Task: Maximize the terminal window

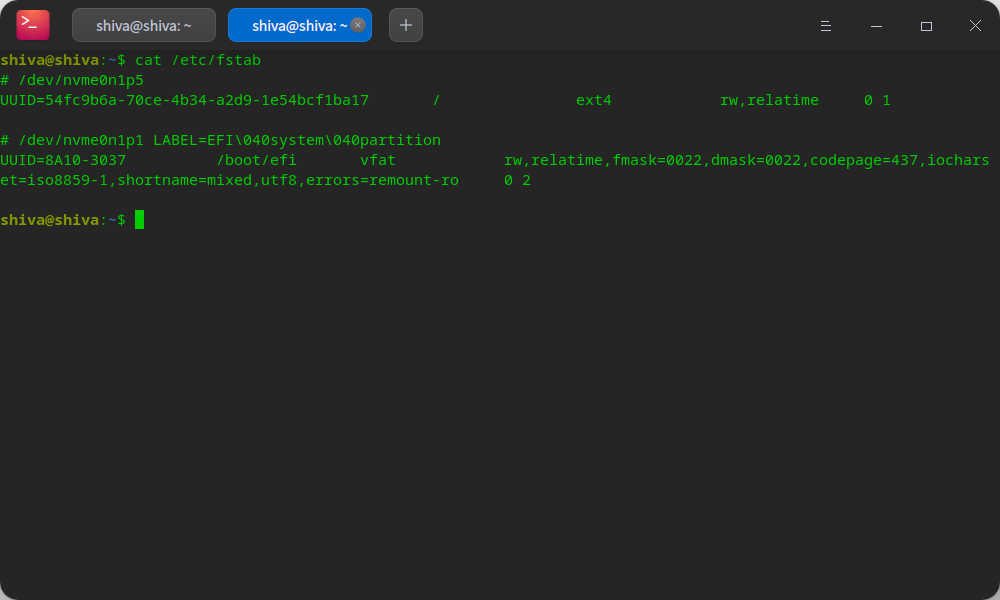Action: click(x=926, y=26)
